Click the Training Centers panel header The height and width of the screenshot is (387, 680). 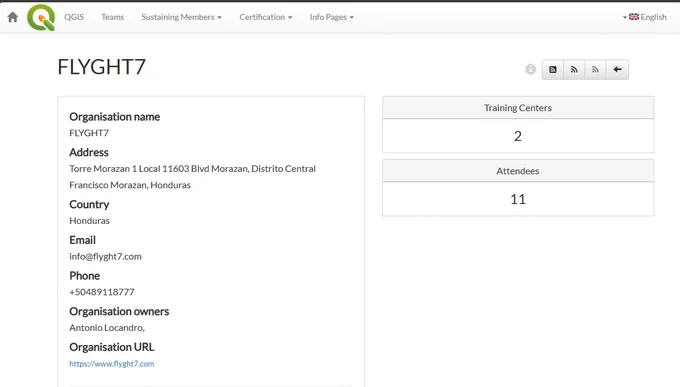pos(518,108)
